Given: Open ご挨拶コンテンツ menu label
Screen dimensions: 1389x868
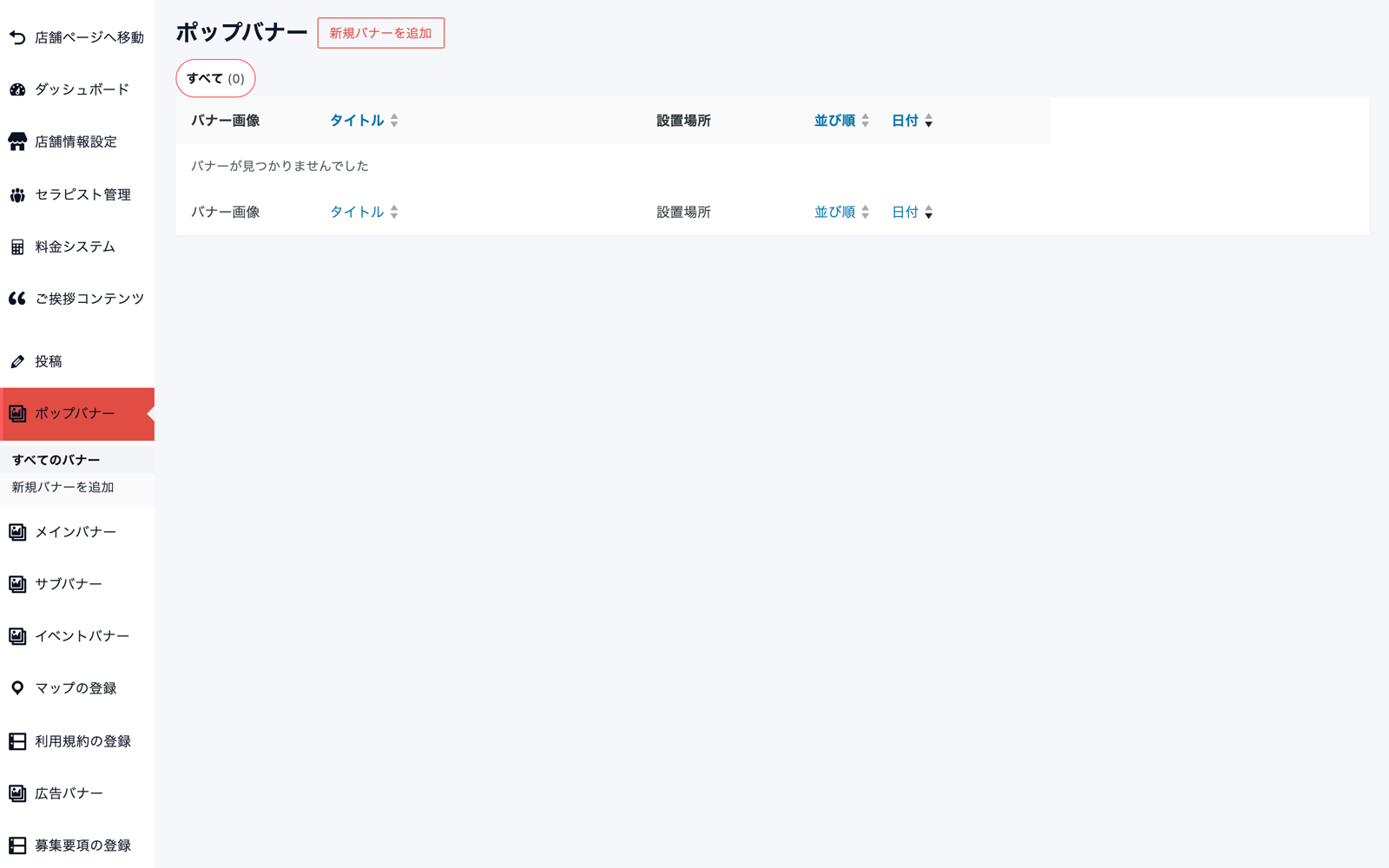Looking at the screenshot, I should [x=89, y=299].
